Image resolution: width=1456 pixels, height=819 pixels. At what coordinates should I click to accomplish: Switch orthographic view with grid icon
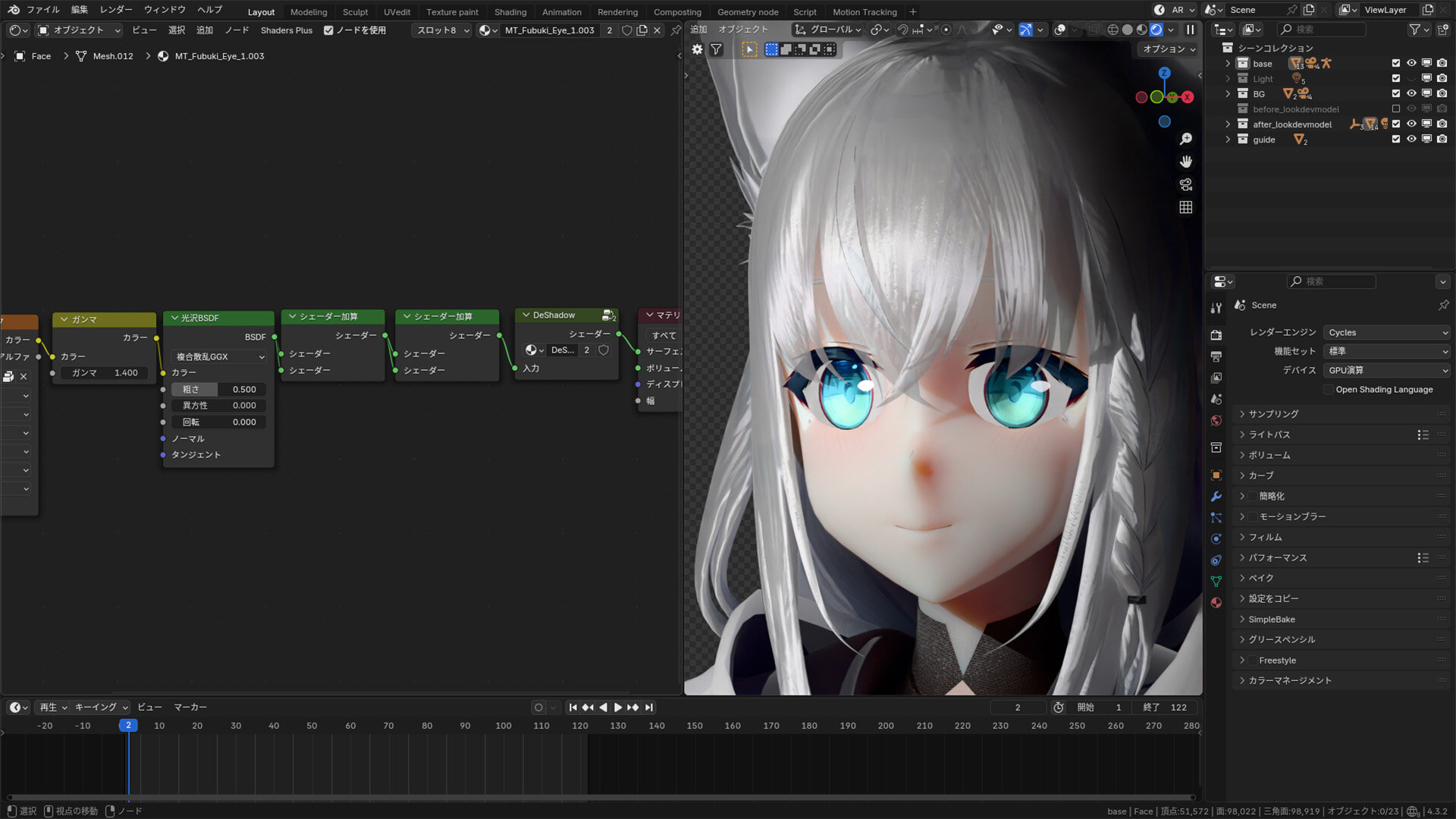1186,207
